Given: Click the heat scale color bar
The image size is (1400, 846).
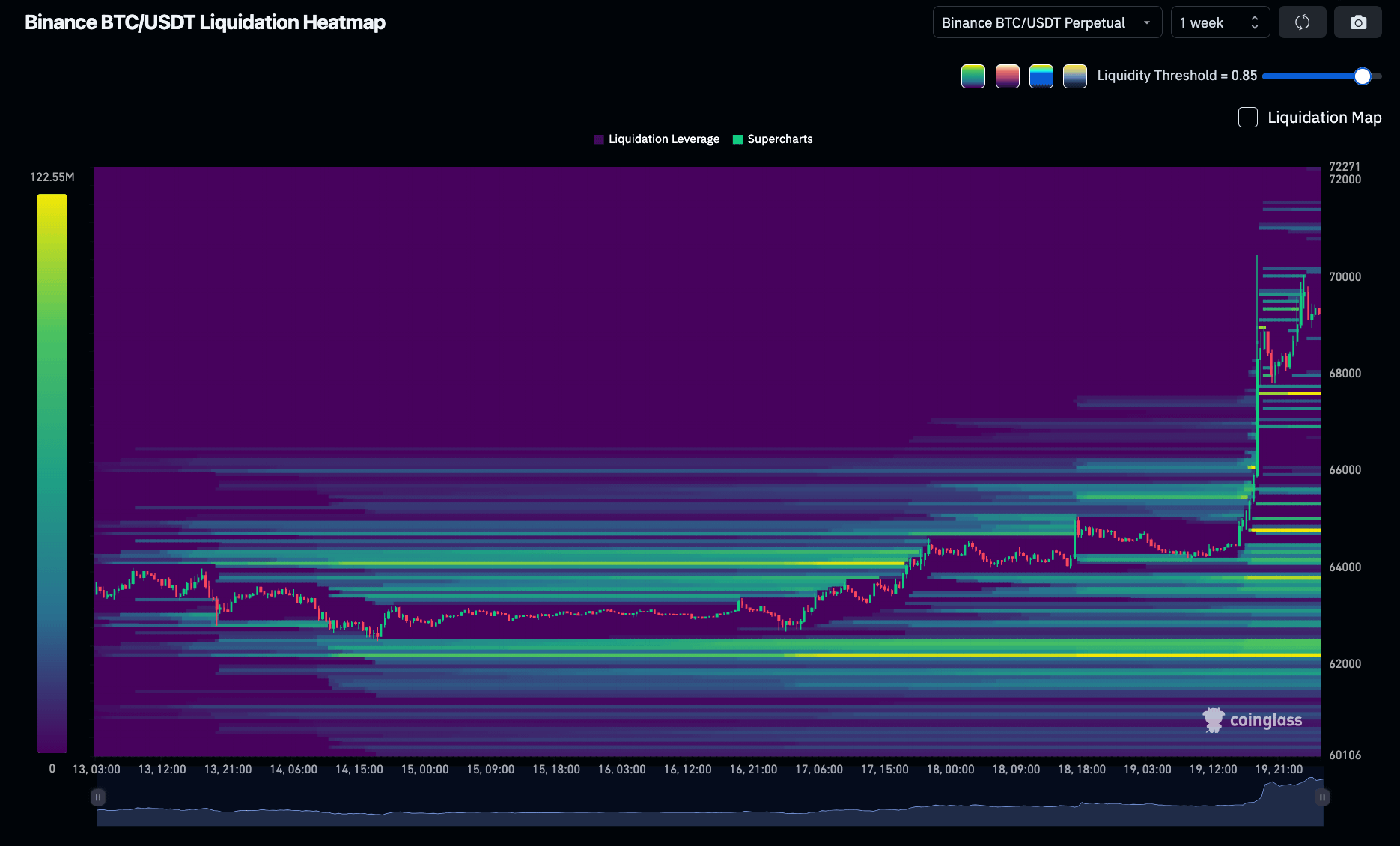Looking at the screenshot, I should [52, 473].
